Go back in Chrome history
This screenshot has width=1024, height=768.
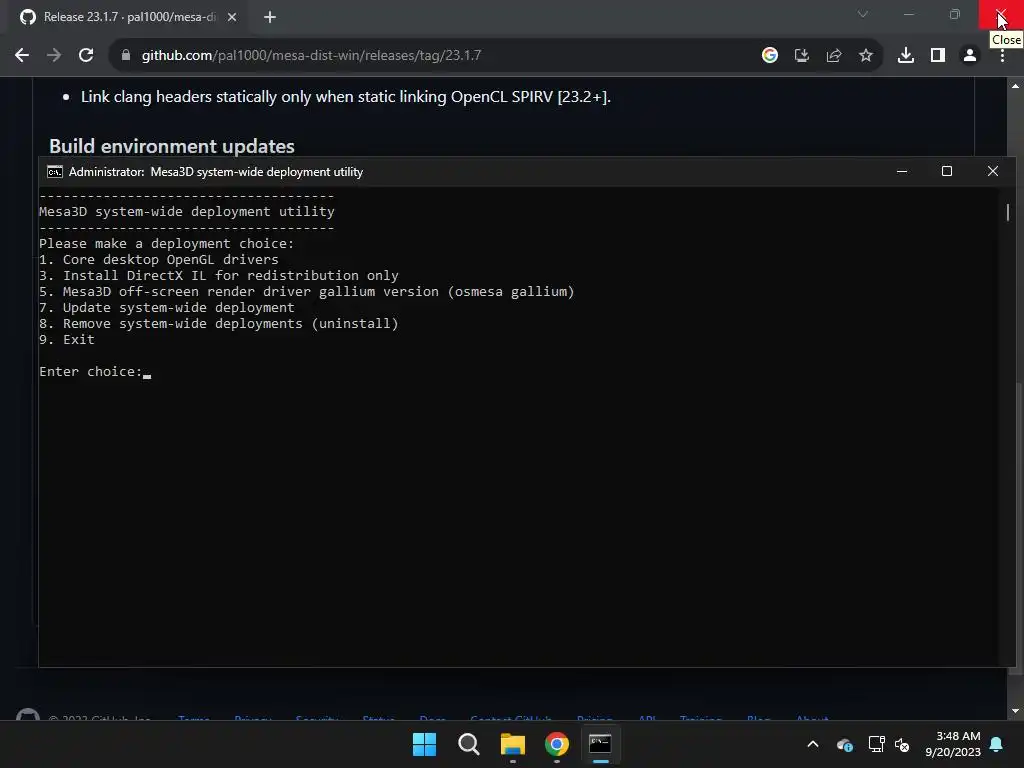[x=22, y=56]
